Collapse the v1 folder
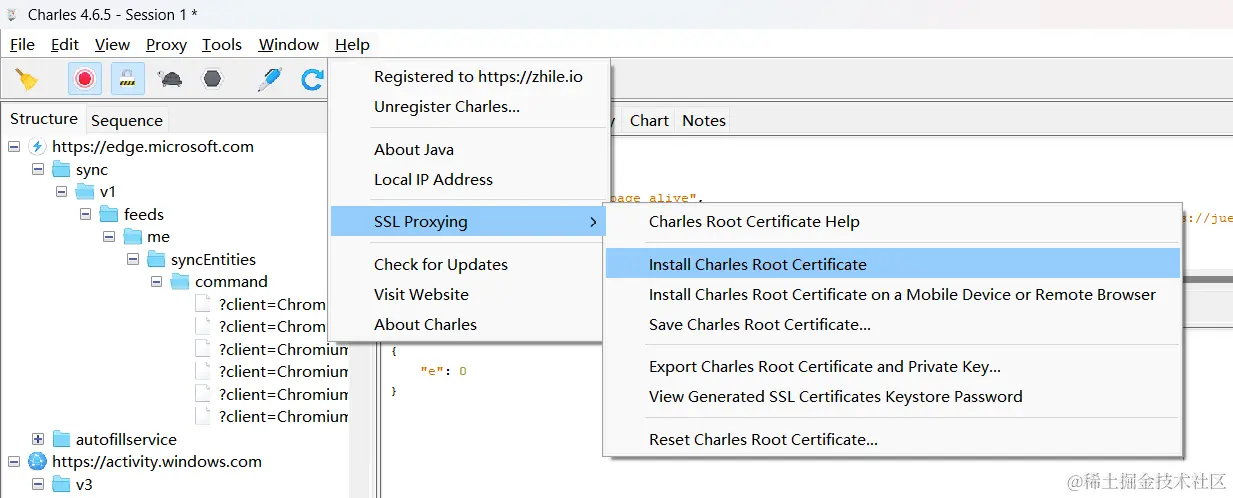This screenshot has width=1233, height=498. point(62,192)
